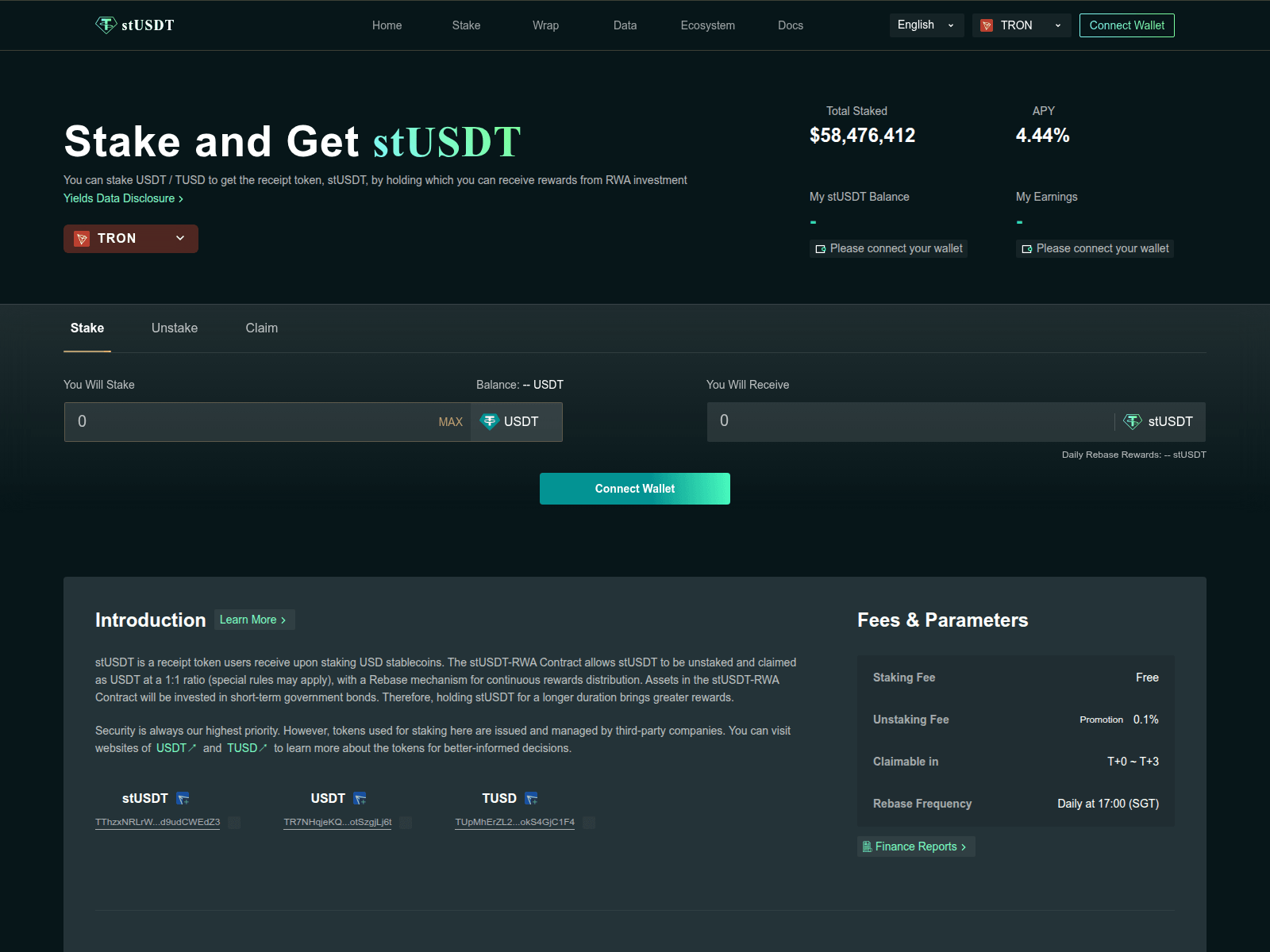Click the TRON logo in the header network selector

point(987,25)
